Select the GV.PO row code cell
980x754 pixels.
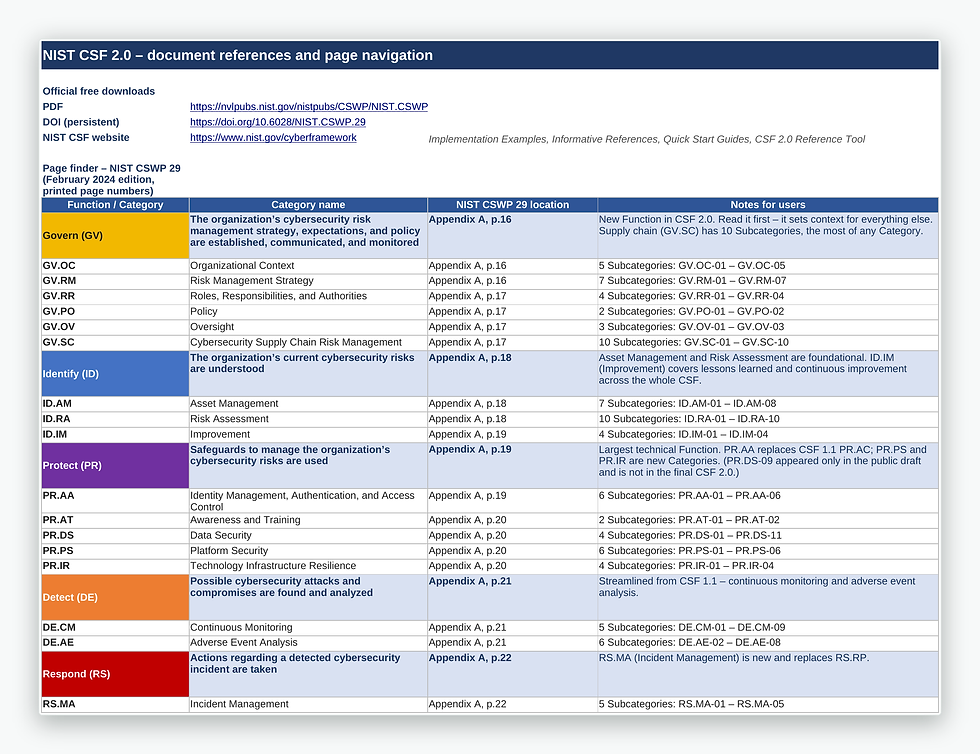[115, 311]
